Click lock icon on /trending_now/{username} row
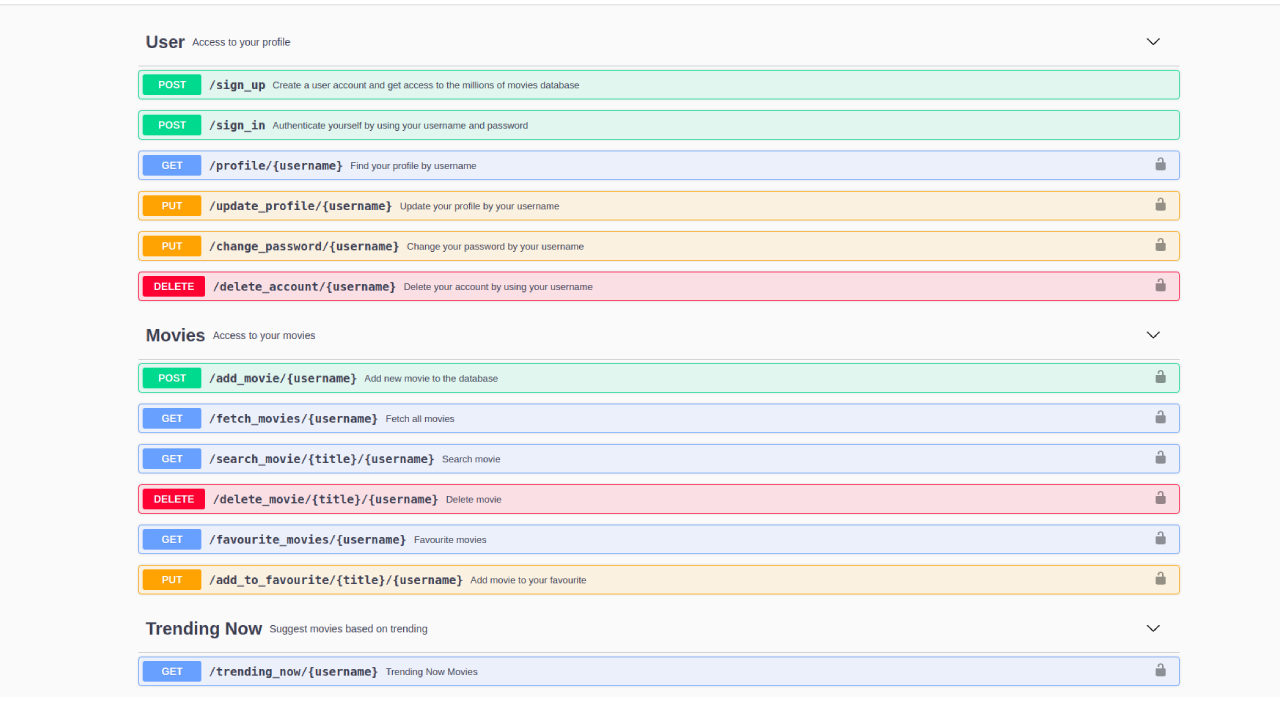 pos(1160,670)
